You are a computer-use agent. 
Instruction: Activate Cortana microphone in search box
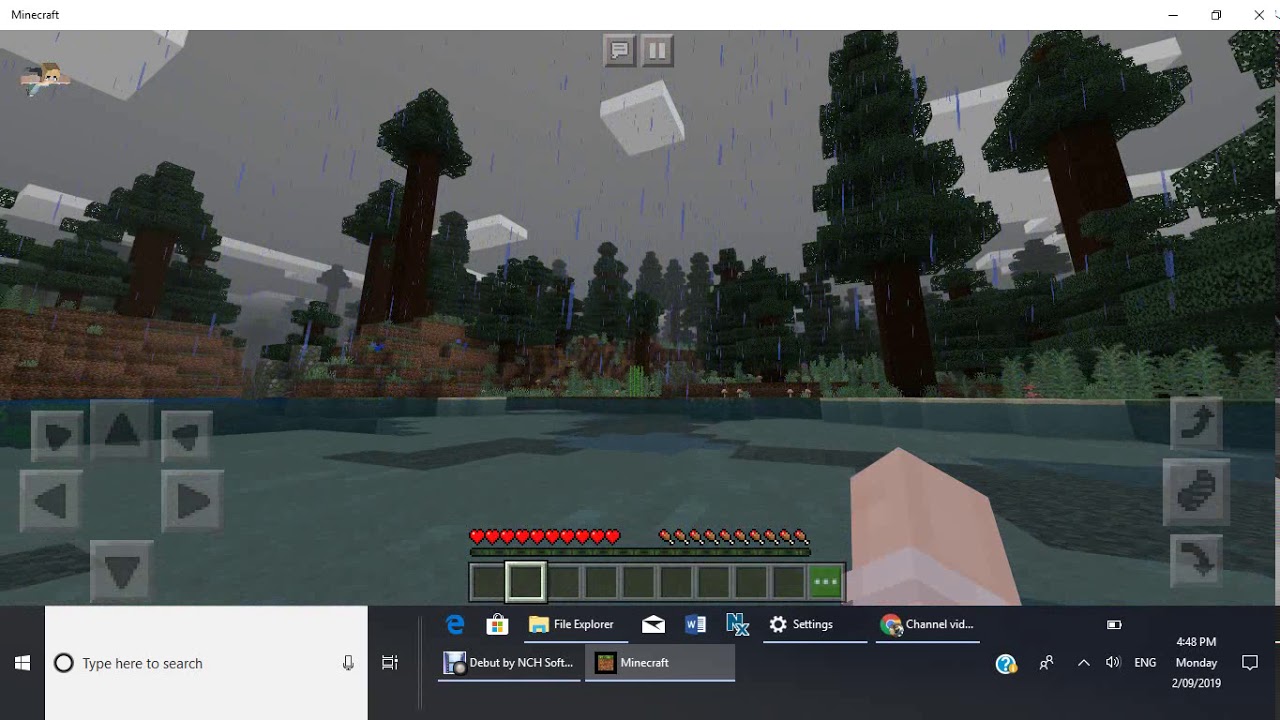point(348,663)
